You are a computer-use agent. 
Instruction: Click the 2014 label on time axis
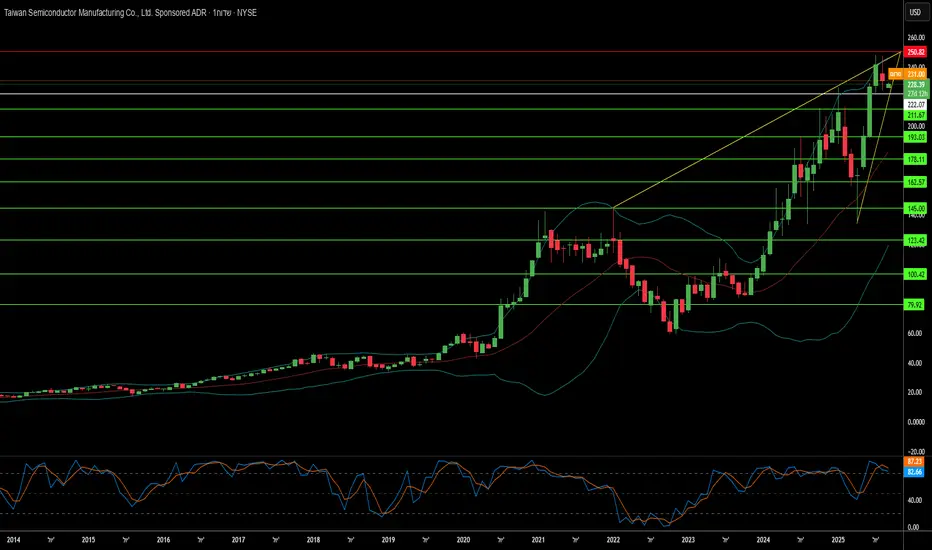coord(14,539)
